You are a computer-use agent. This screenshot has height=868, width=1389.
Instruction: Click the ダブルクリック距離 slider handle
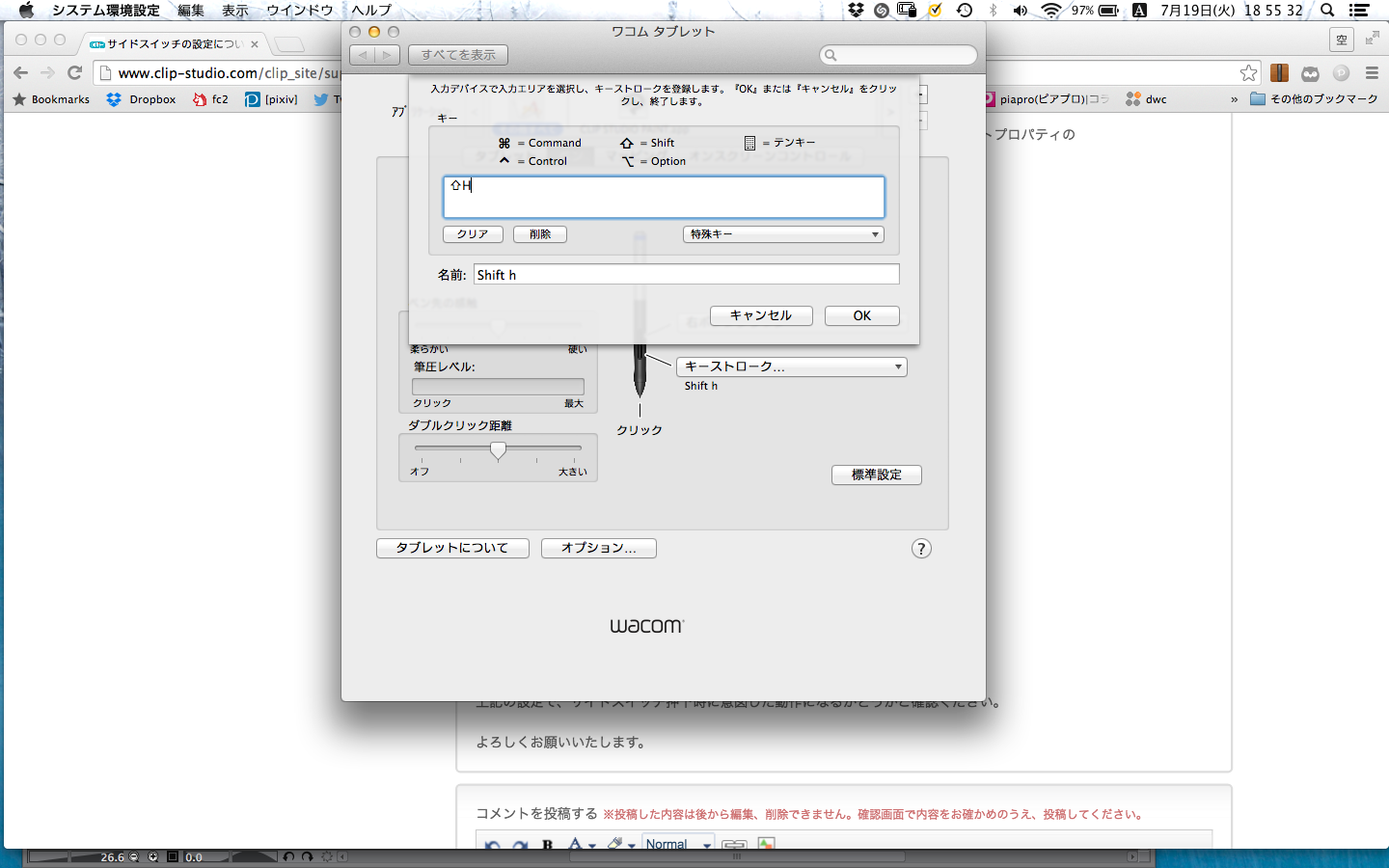click(x=498, y=450)
